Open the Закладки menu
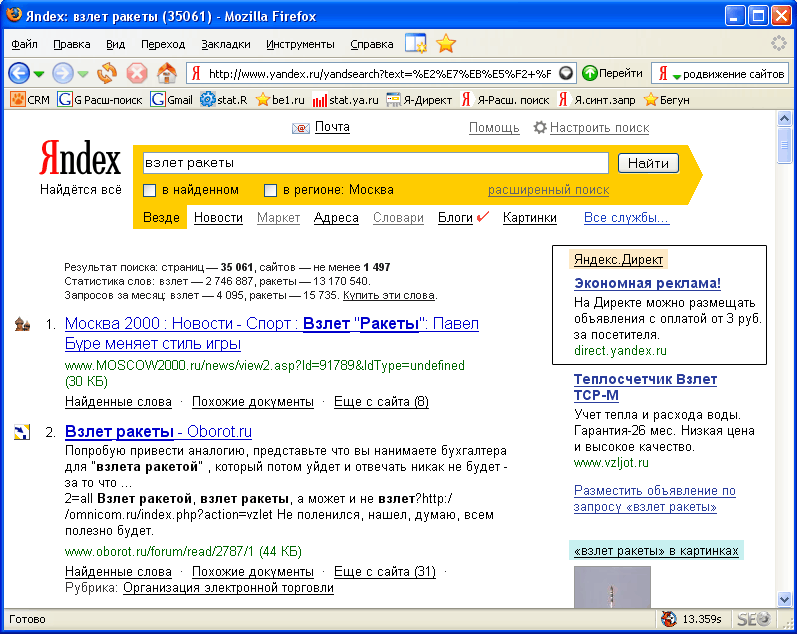The height and width of the screenshot is (634, 797). click(x=226, y=44)
